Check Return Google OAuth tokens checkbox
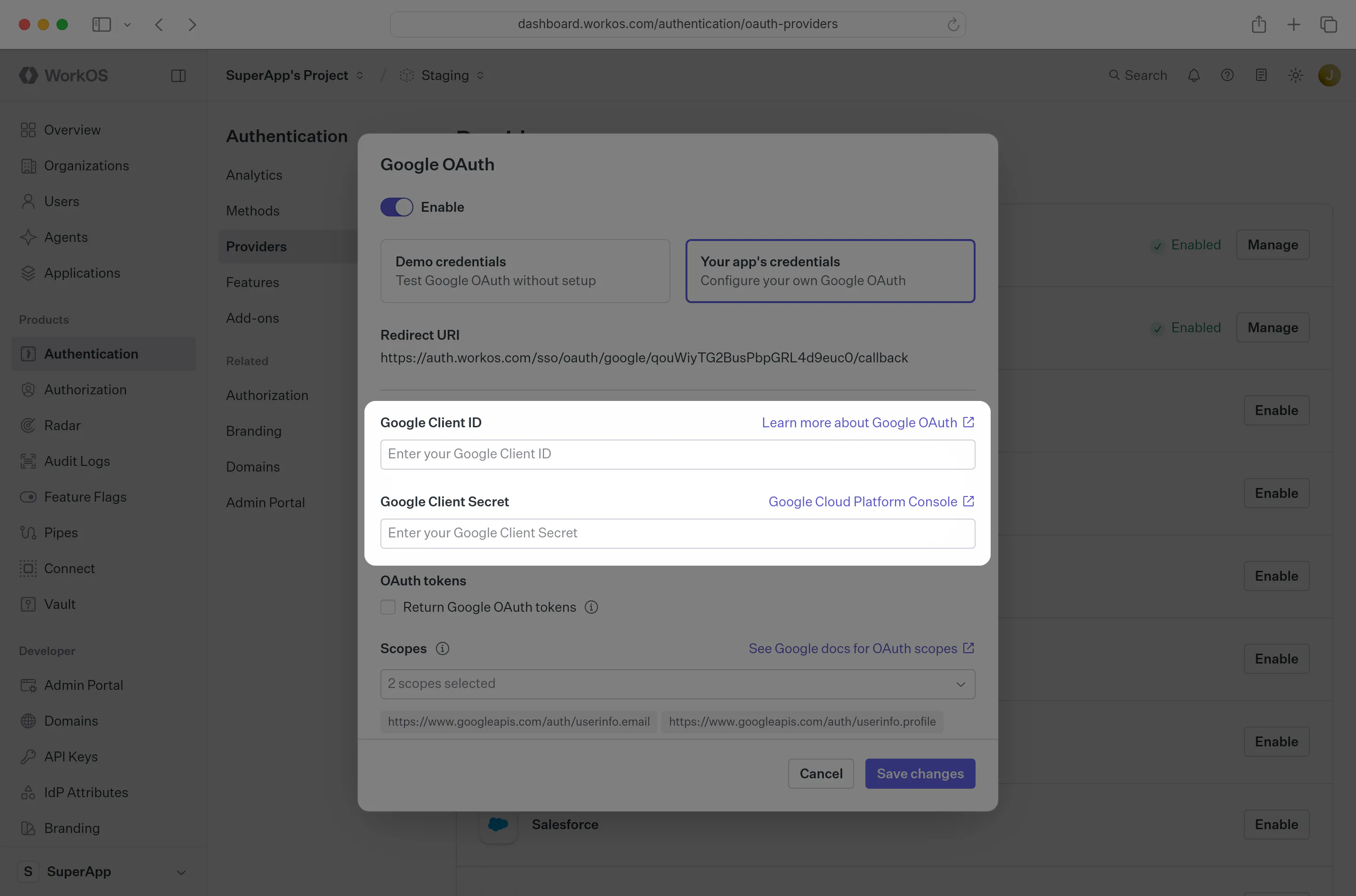The height and width of the screenshot is (896, 1356). pyautogui.click(x=388, y=607)
